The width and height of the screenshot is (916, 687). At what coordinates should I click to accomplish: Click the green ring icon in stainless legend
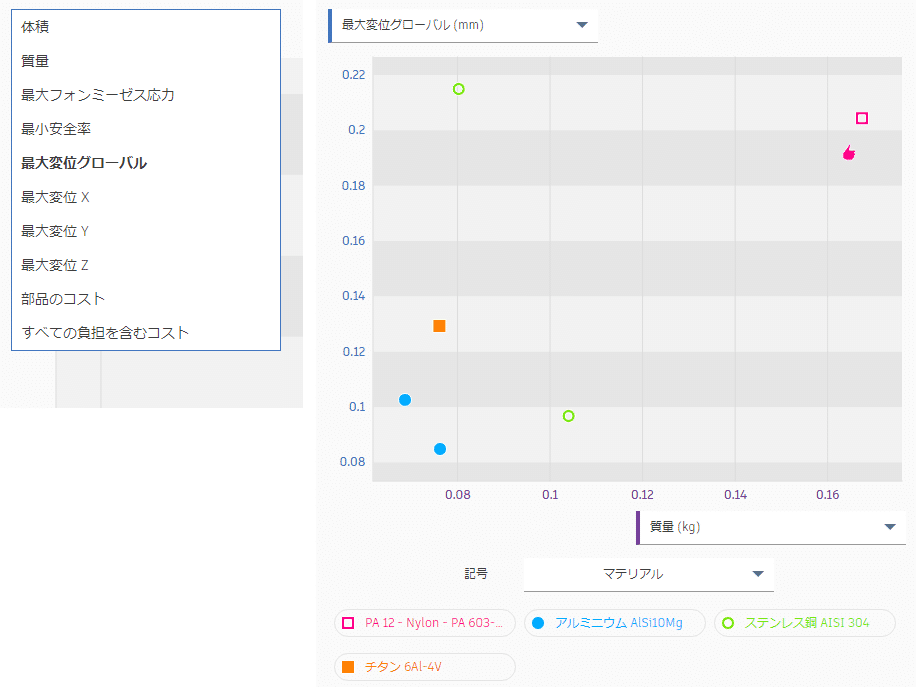(x=728, y=623)
